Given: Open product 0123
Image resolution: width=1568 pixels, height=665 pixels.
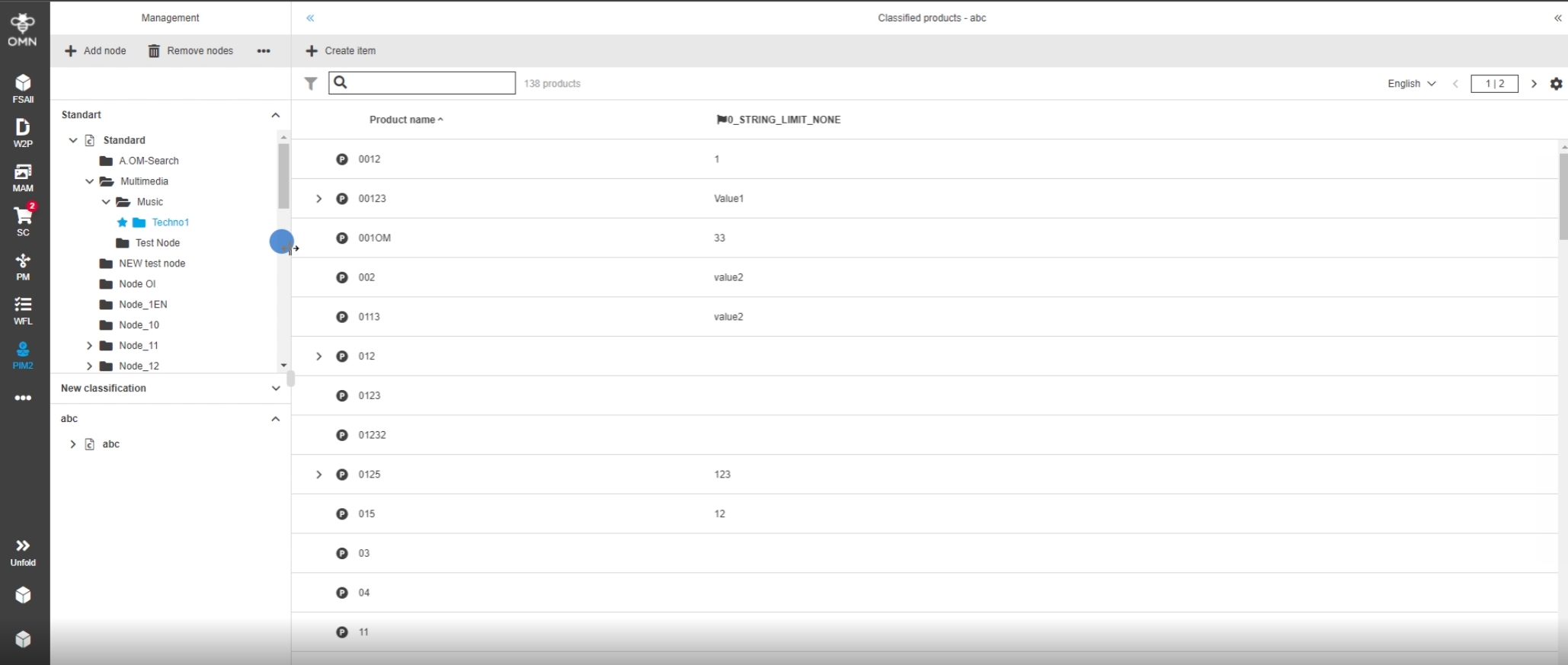Looking at the screenshot, I should [x=370, y=396].
